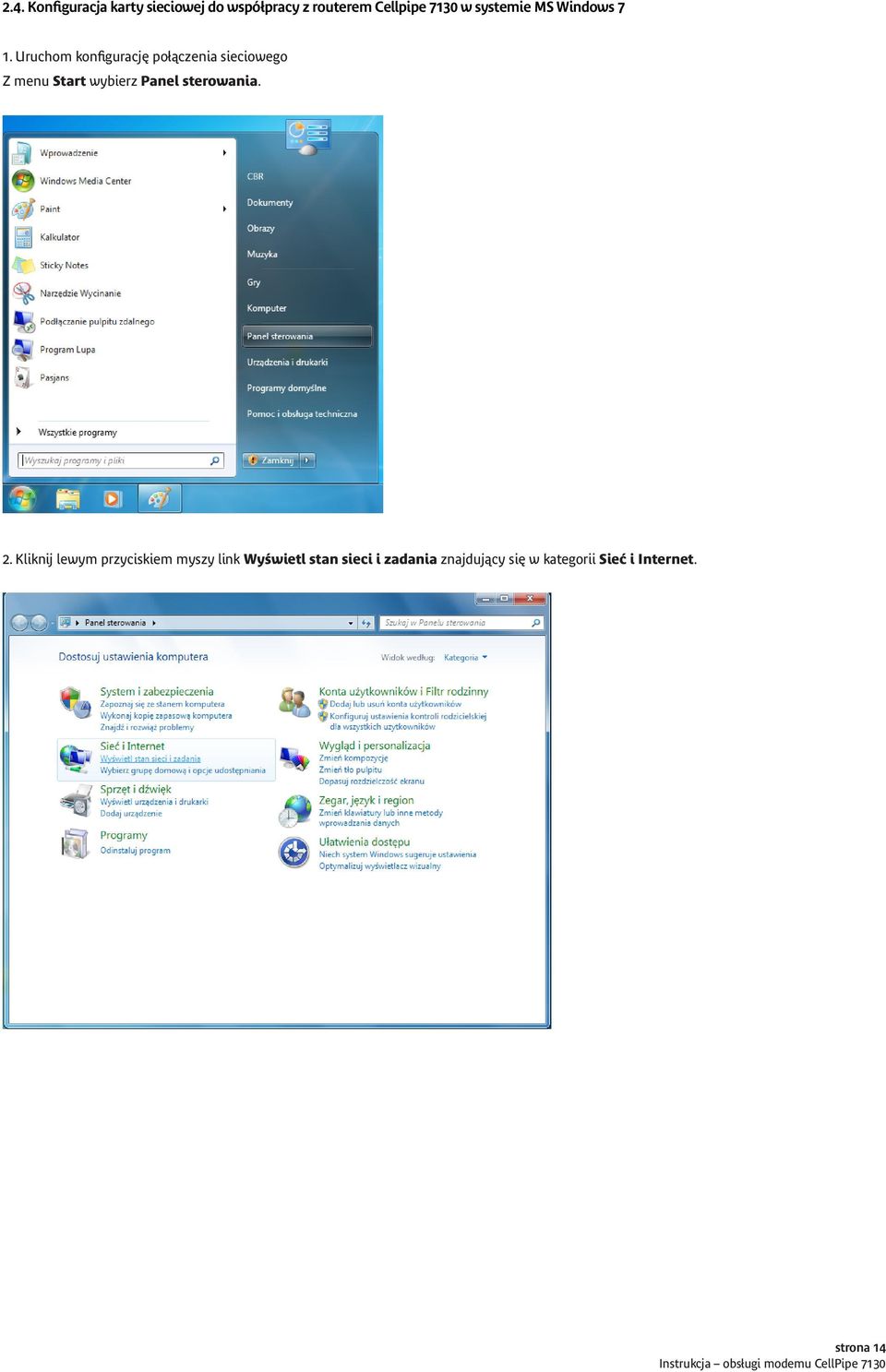Click the Zamknij shutdown button

(270, 460)
